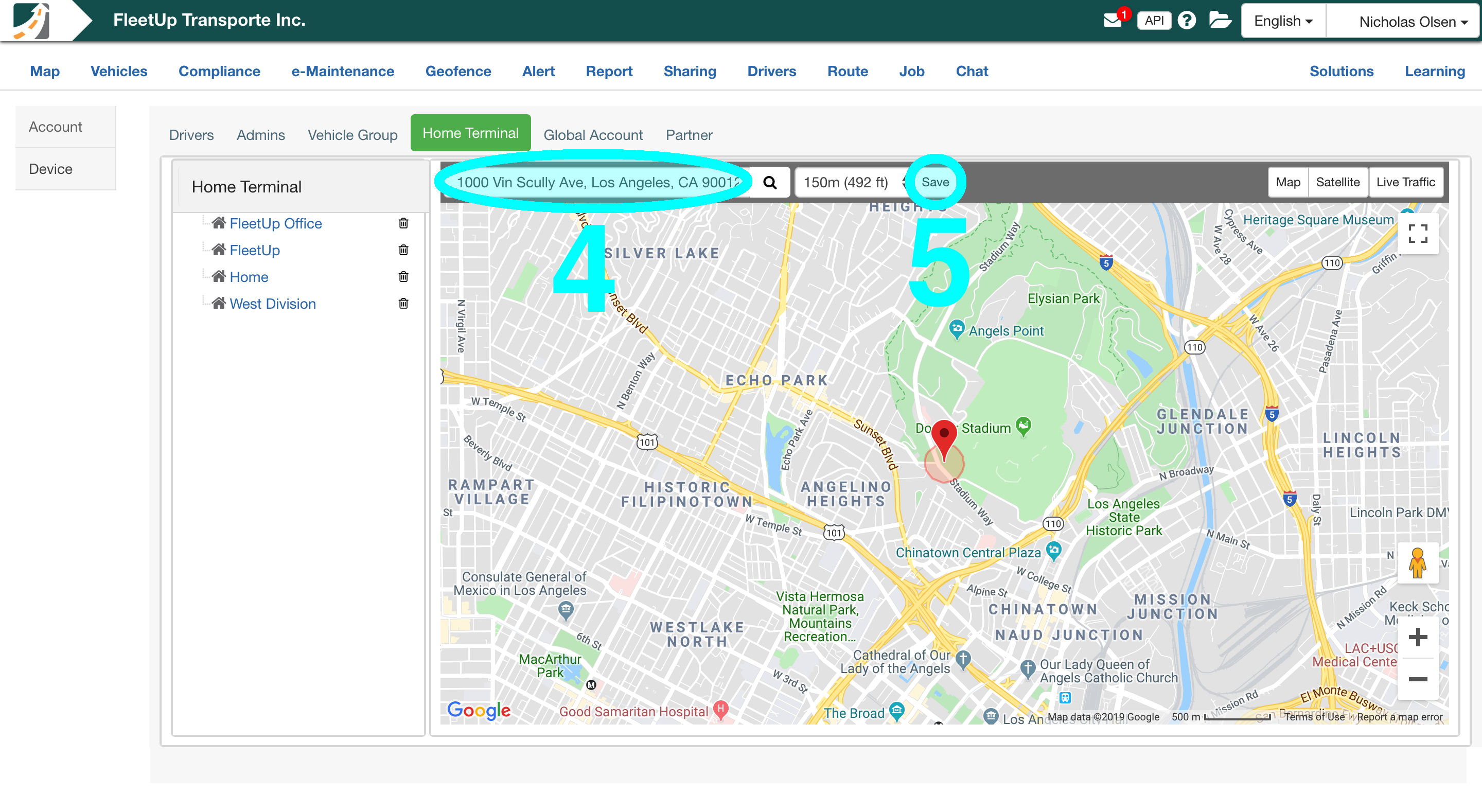Select FleetUp in terminal list
The image size is (1482, 812).
pyautogui.click(x=254, y=250)
